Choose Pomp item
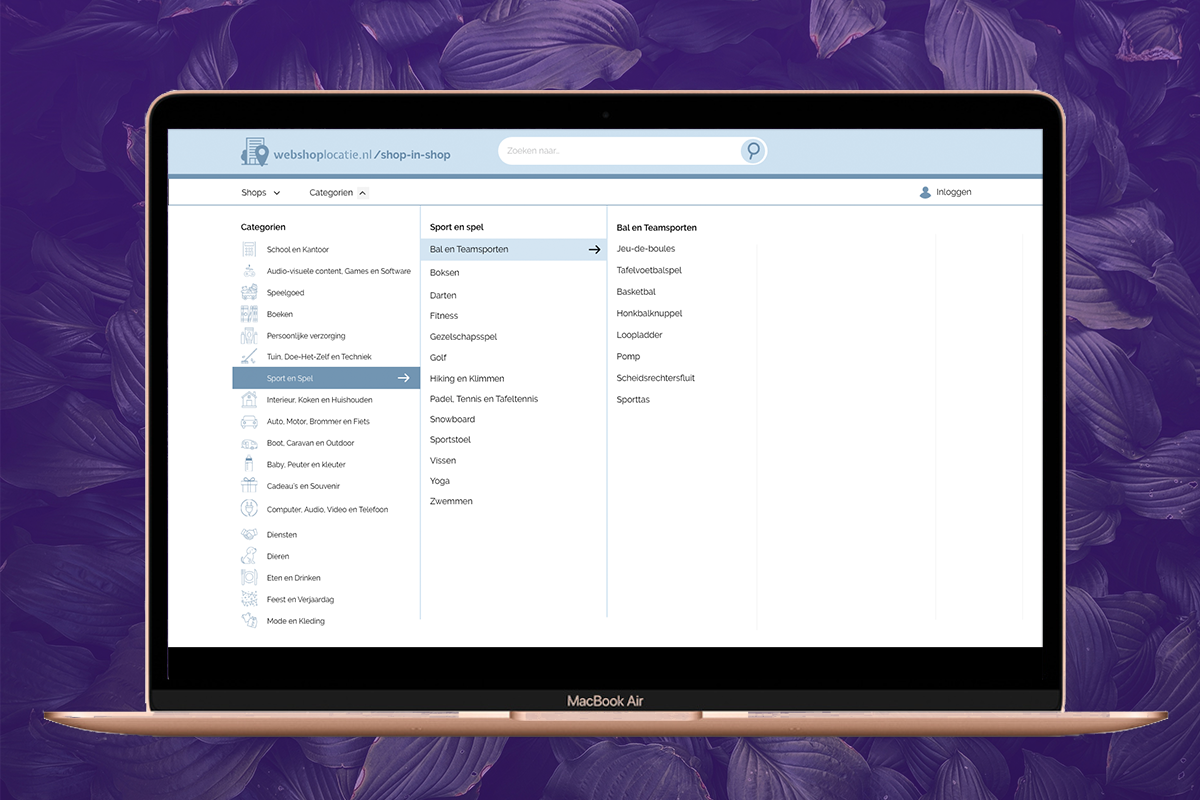Screen dimensions: 1200x800 point(628,357)
